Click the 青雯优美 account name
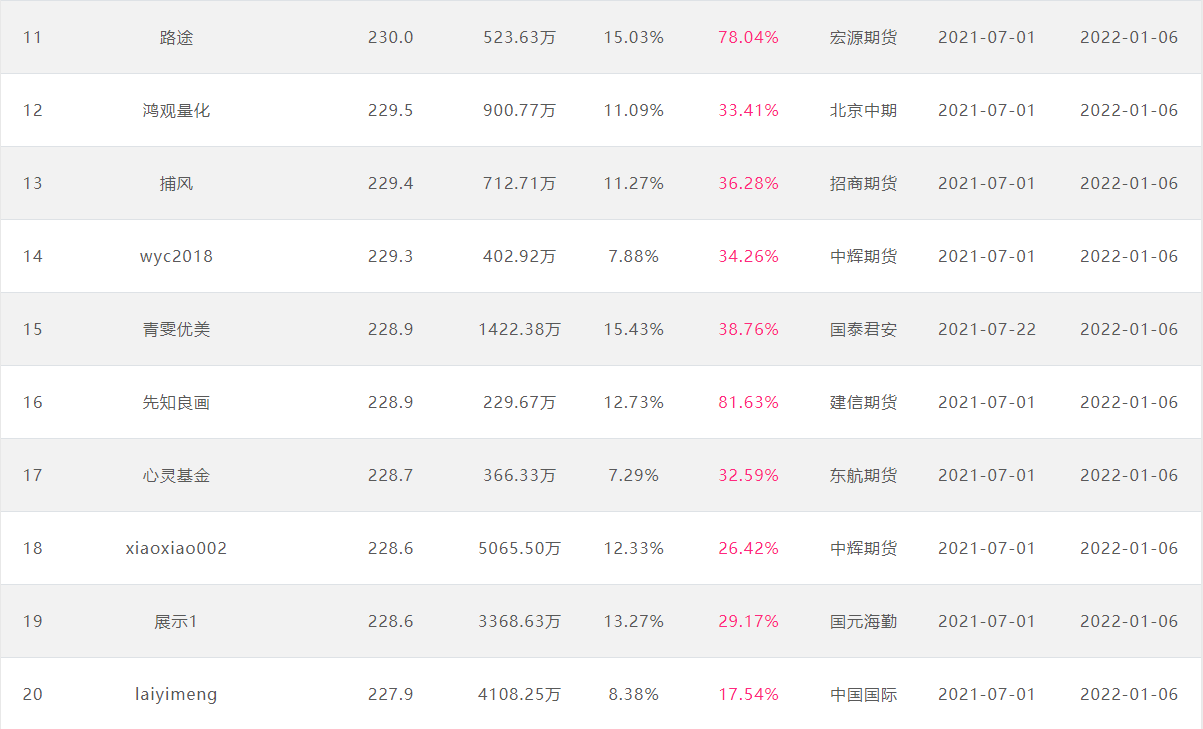The width and height of the screenshot is (1203, 729). (176, 329)
